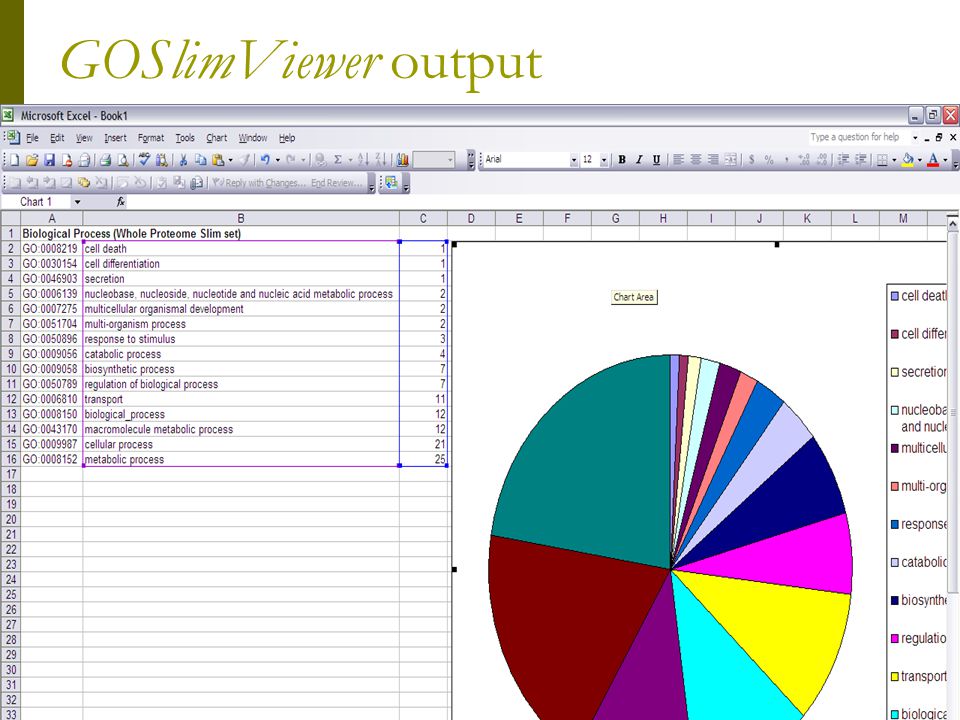Click the Percent Style icon
960x720 pixels.
[769, 159]
